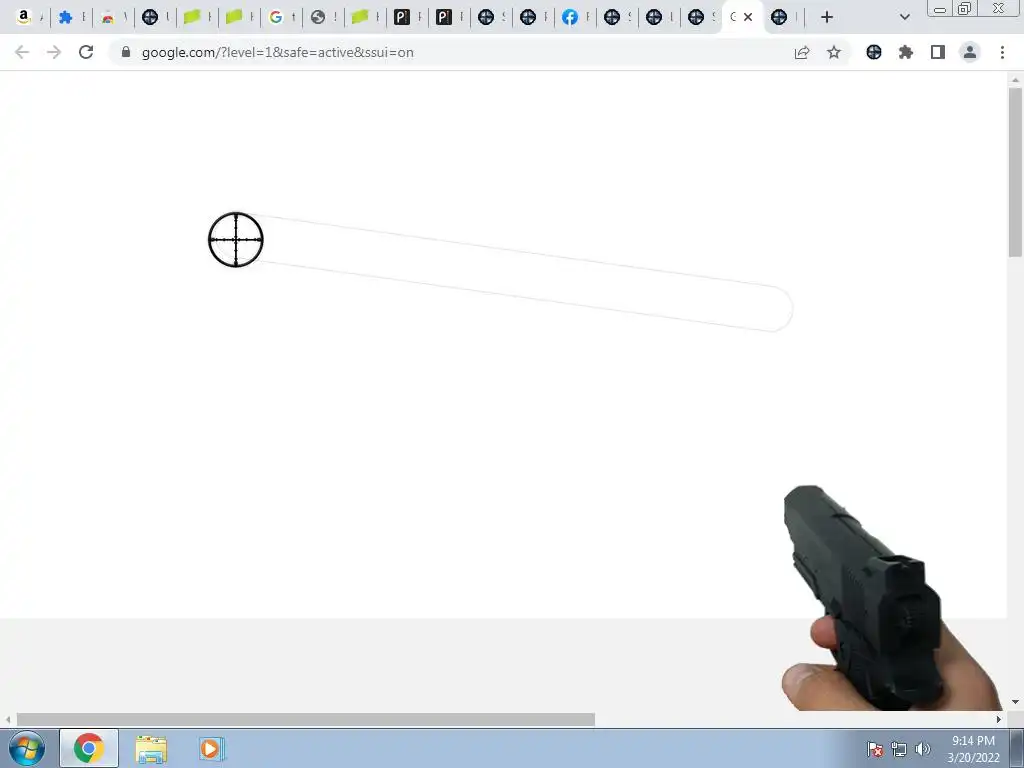Open the gray globe favicon tab

click(x=318, y=17)
